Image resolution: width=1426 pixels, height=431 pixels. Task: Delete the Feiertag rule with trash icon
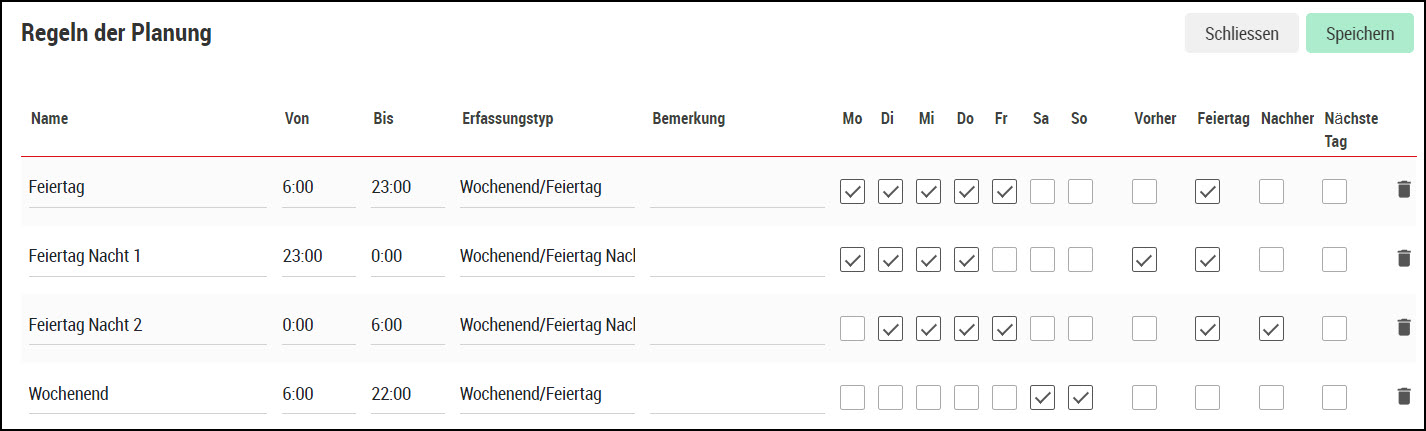pos(1403,188)
